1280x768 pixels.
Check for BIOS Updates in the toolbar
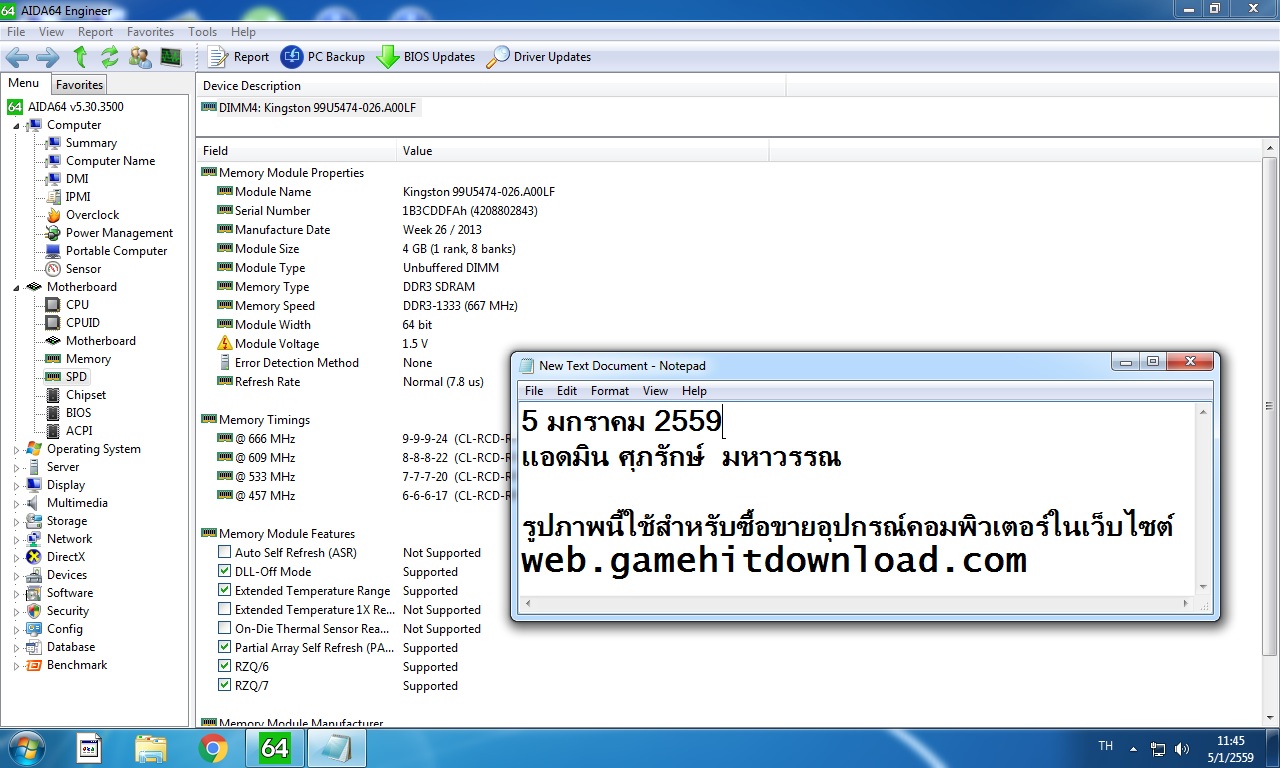click(426, 57)
